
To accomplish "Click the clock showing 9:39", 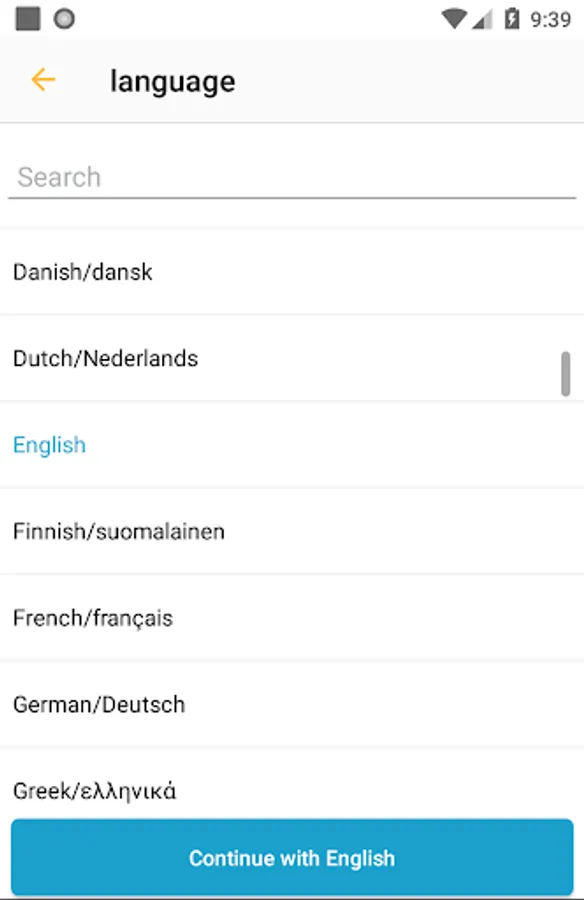I will [550, 17].
